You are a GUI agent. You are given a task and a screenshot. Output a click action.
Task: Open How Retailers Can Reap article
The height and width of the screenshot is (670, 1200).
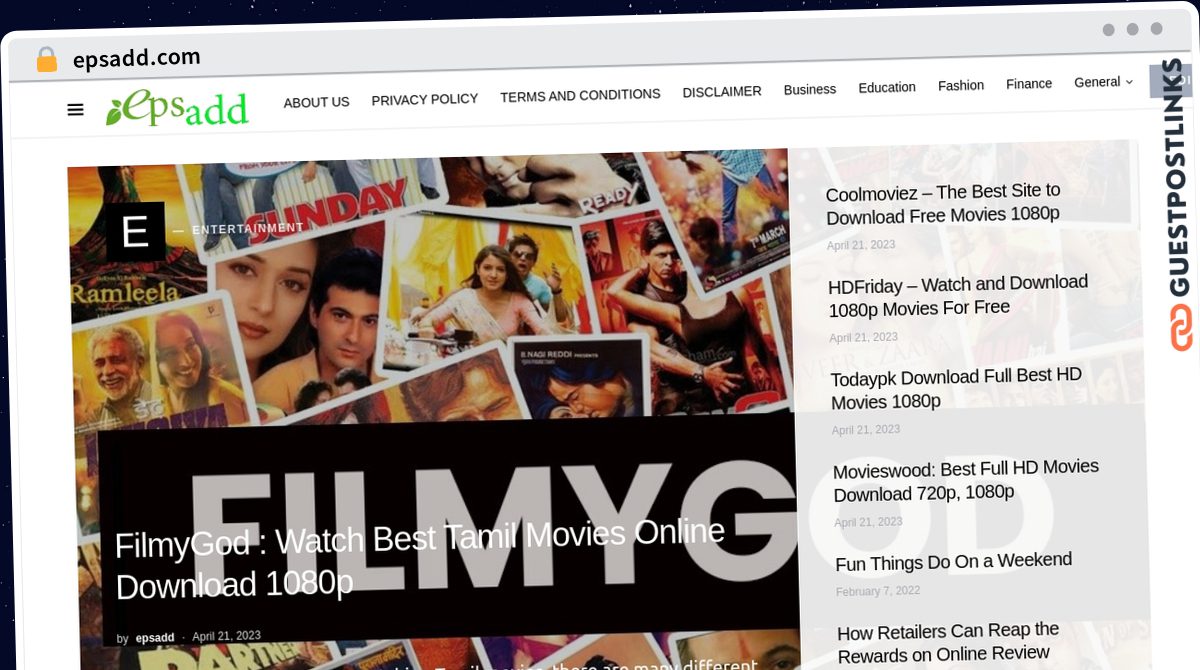click(x=948, y=642)
